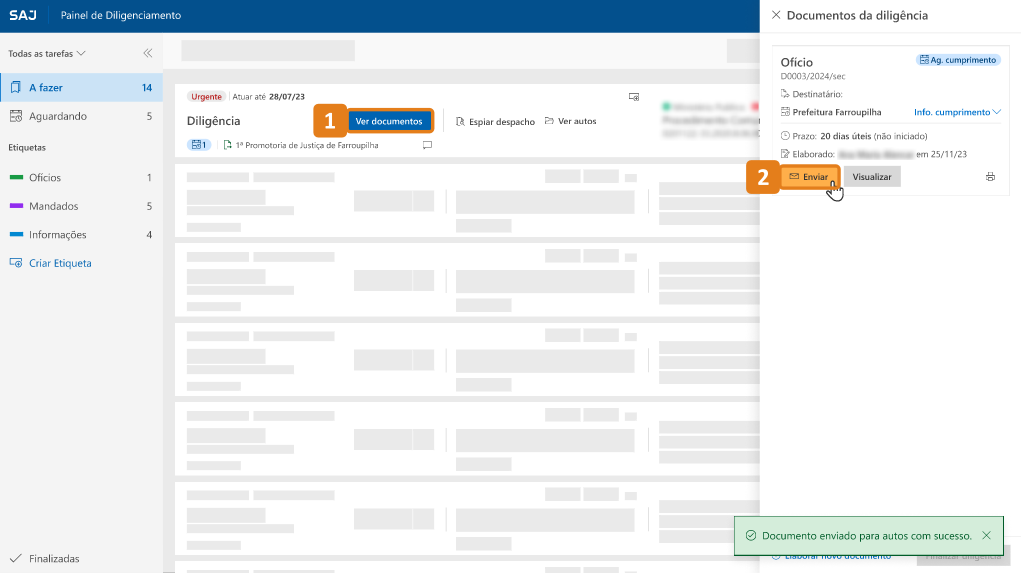
Task: Click the screen icon at the Diligência card corner
Action: coord(633,97)
